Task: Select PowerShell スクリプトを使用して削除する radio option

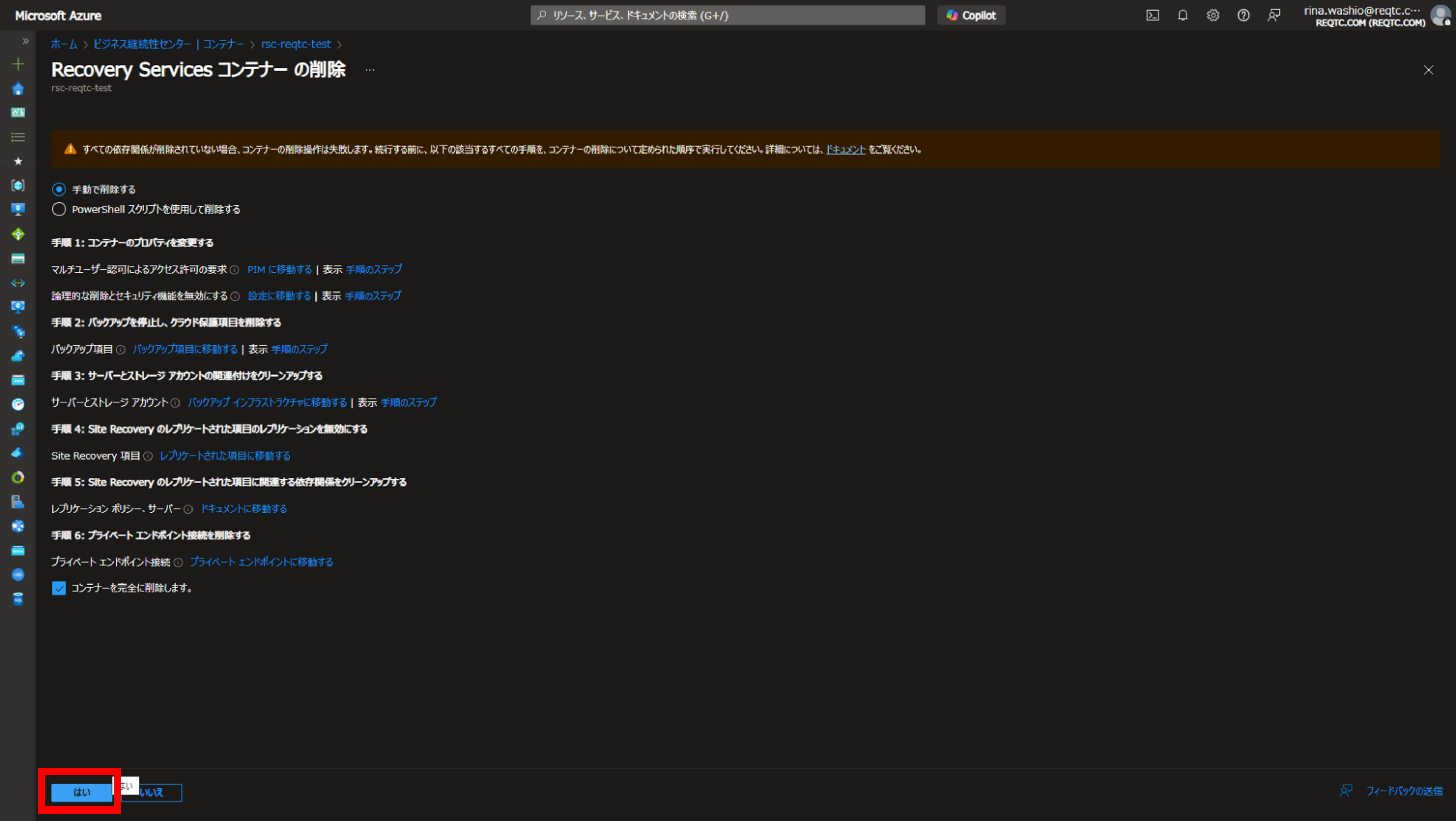Action: (59, 209)
